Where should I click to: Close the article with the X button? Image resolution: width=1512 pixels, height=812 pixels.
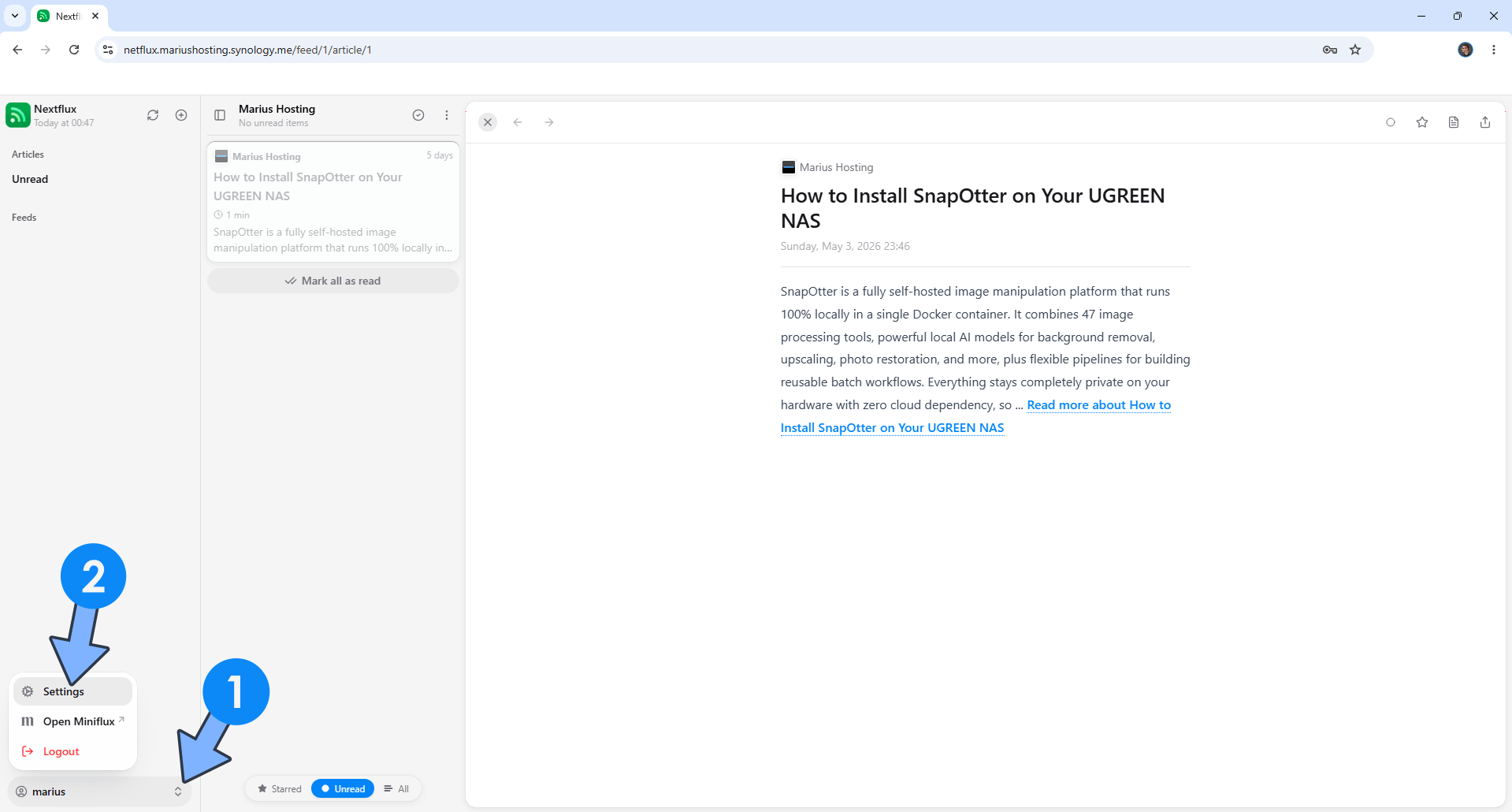488,122
